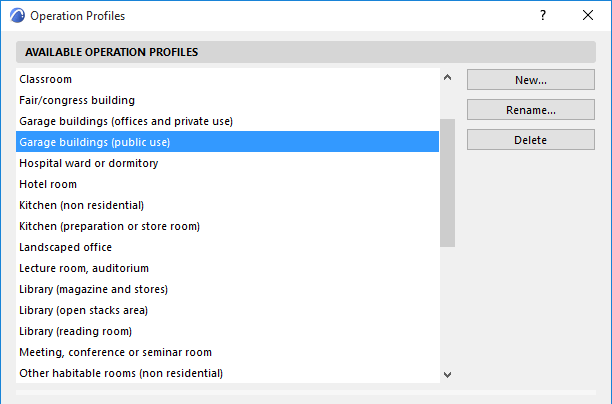
Task: Select Fair/congress building profile
Action: point(77,100)
